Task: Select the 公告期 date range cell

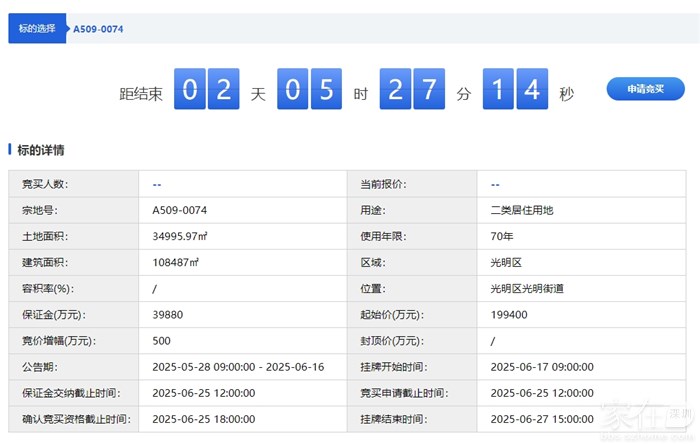Action: pos(238,367)
